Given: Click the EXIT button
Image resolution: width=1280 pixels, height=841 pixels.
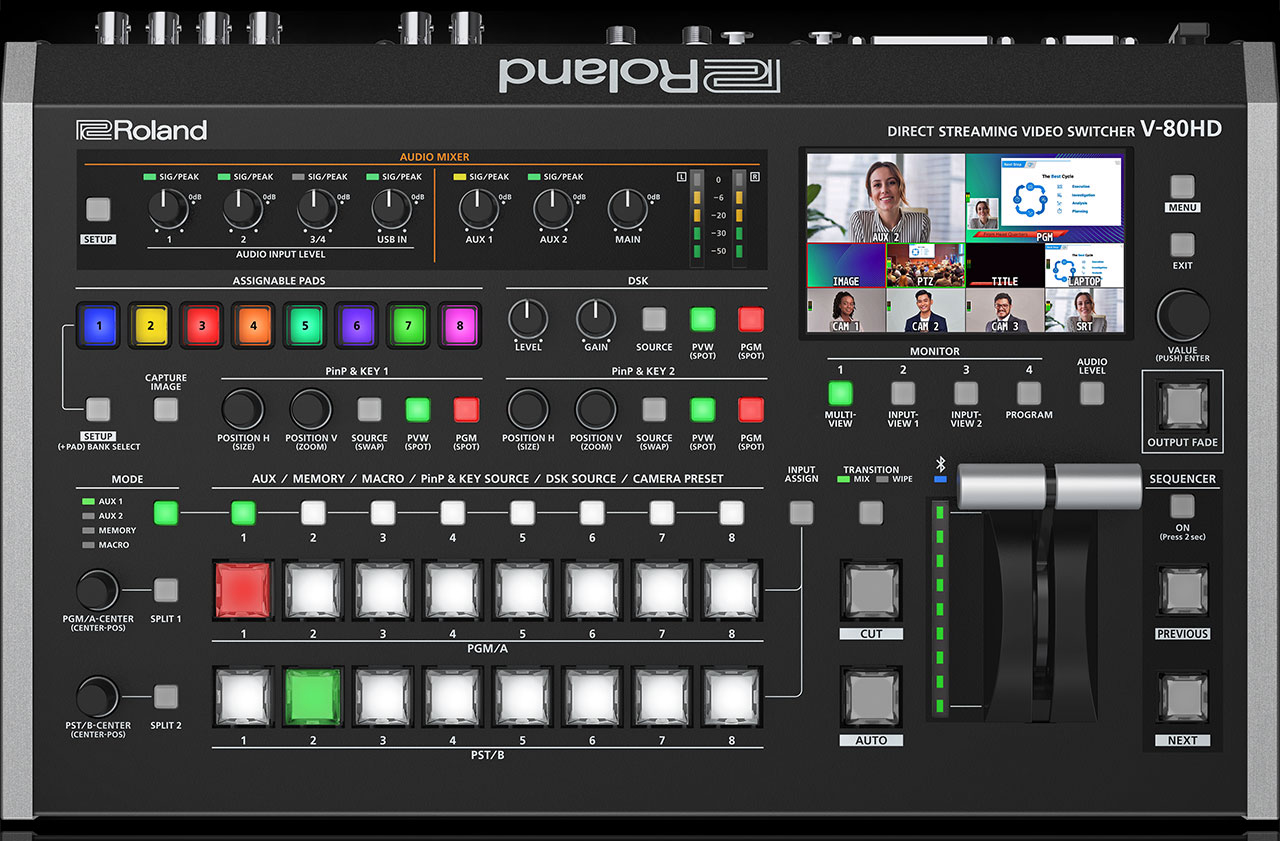Looking at the screenshot, I should (x=1183, y=245).
